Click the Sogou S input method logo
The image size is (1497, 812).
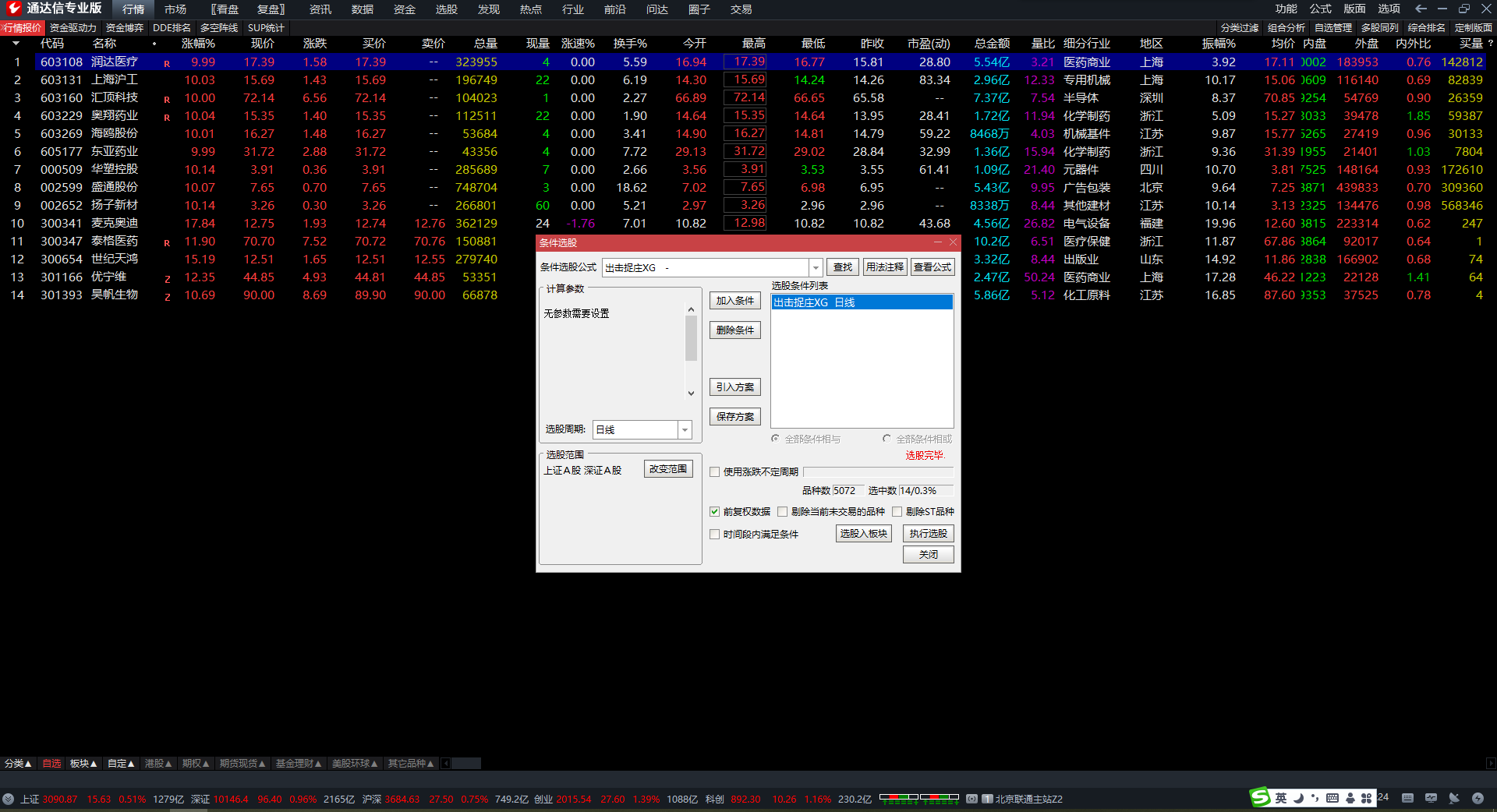(x=1260, y=797)
